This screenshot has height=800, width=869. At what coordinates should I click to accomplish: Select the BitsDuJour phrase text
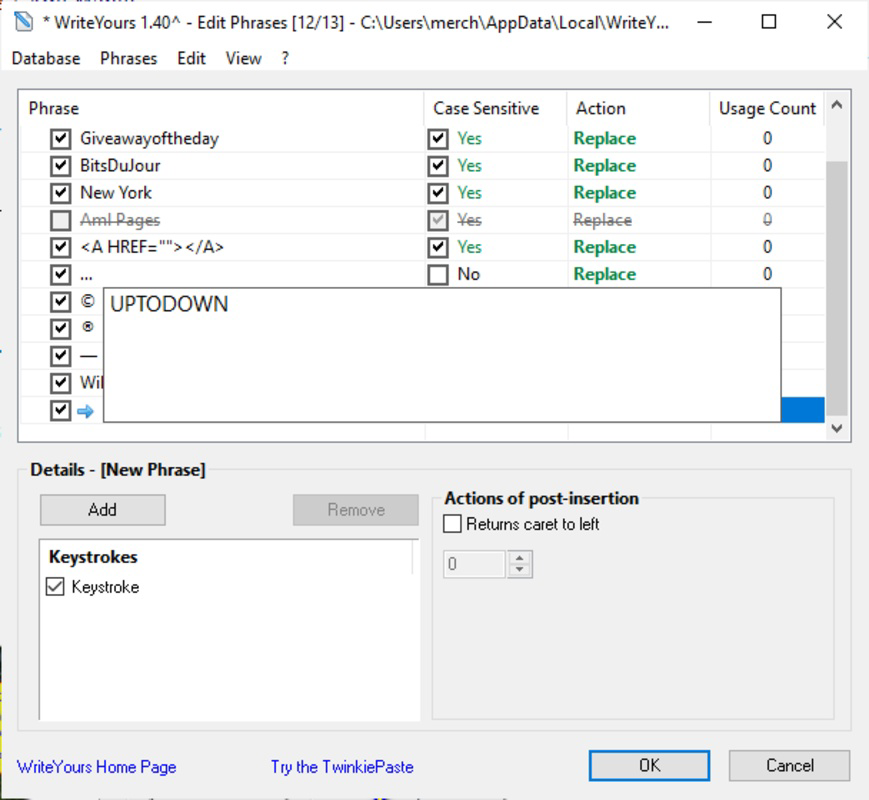[120, 166]
